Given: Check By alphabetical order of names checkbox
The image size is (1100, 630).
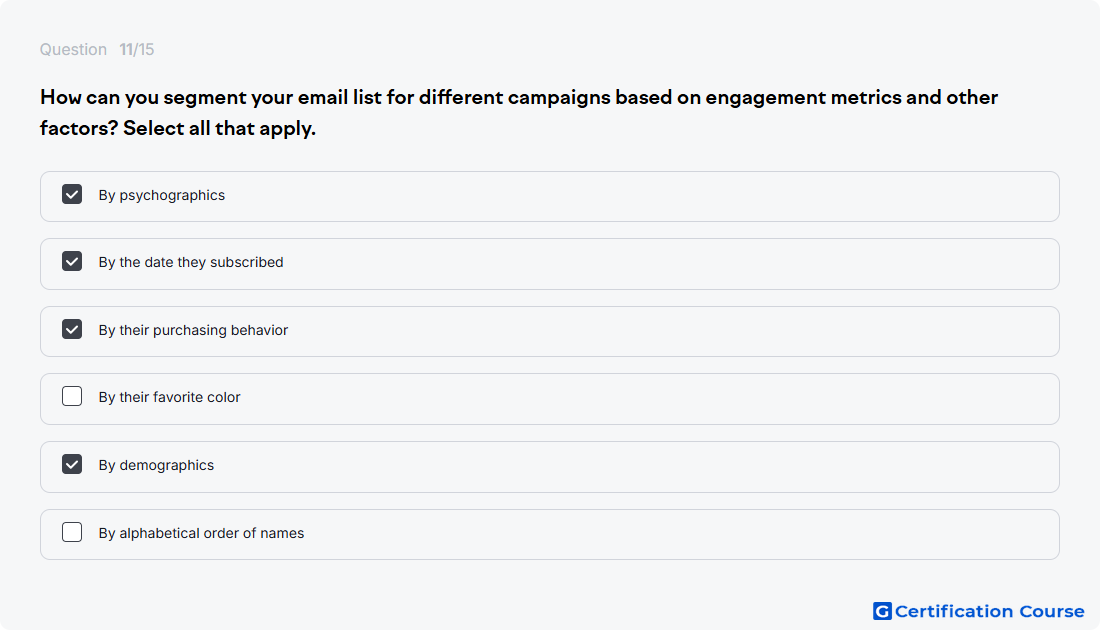Looking at the screenshot, I should 72,532.
